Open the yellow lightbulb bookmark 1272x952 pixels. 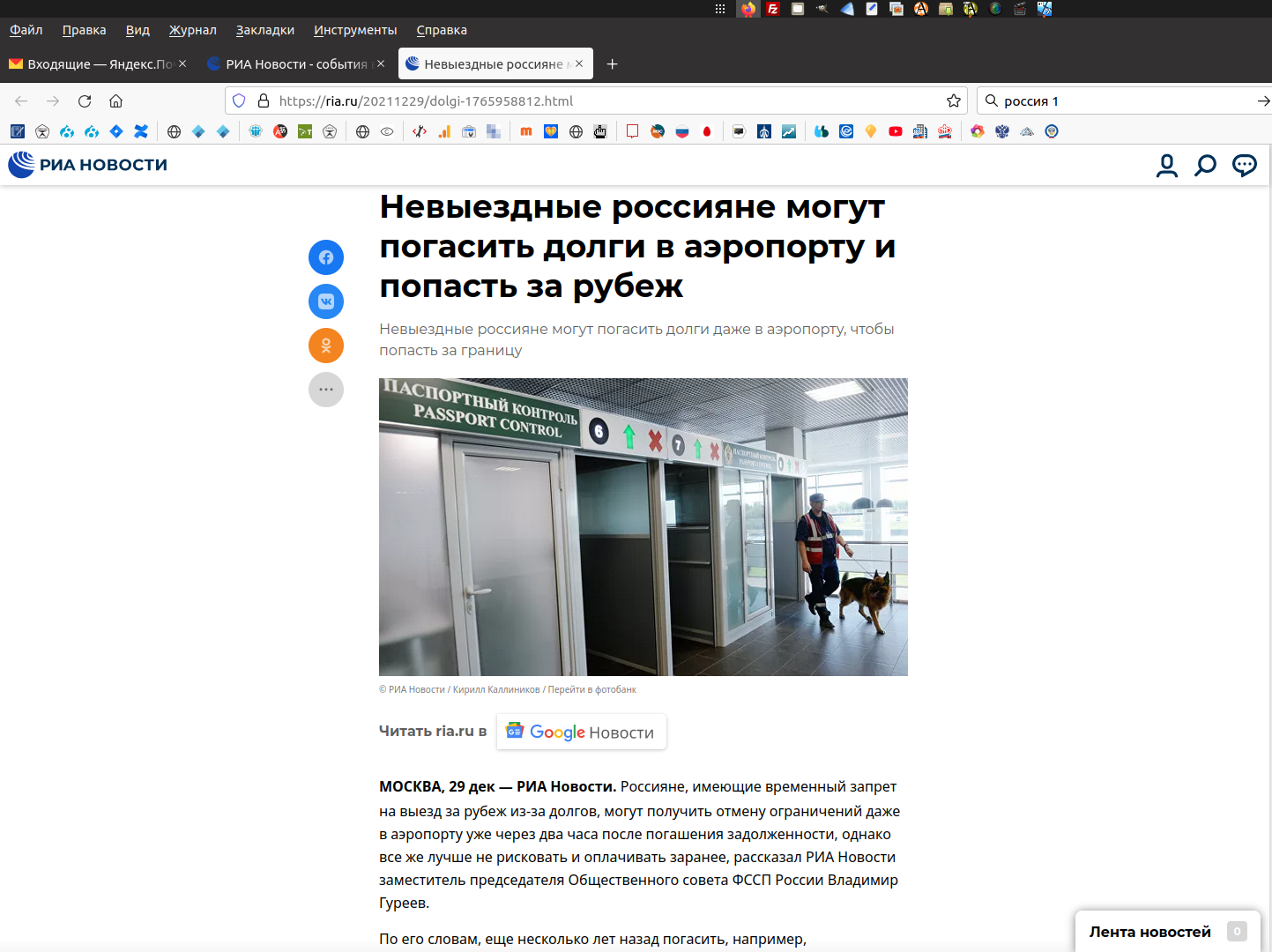coord(871,131)
